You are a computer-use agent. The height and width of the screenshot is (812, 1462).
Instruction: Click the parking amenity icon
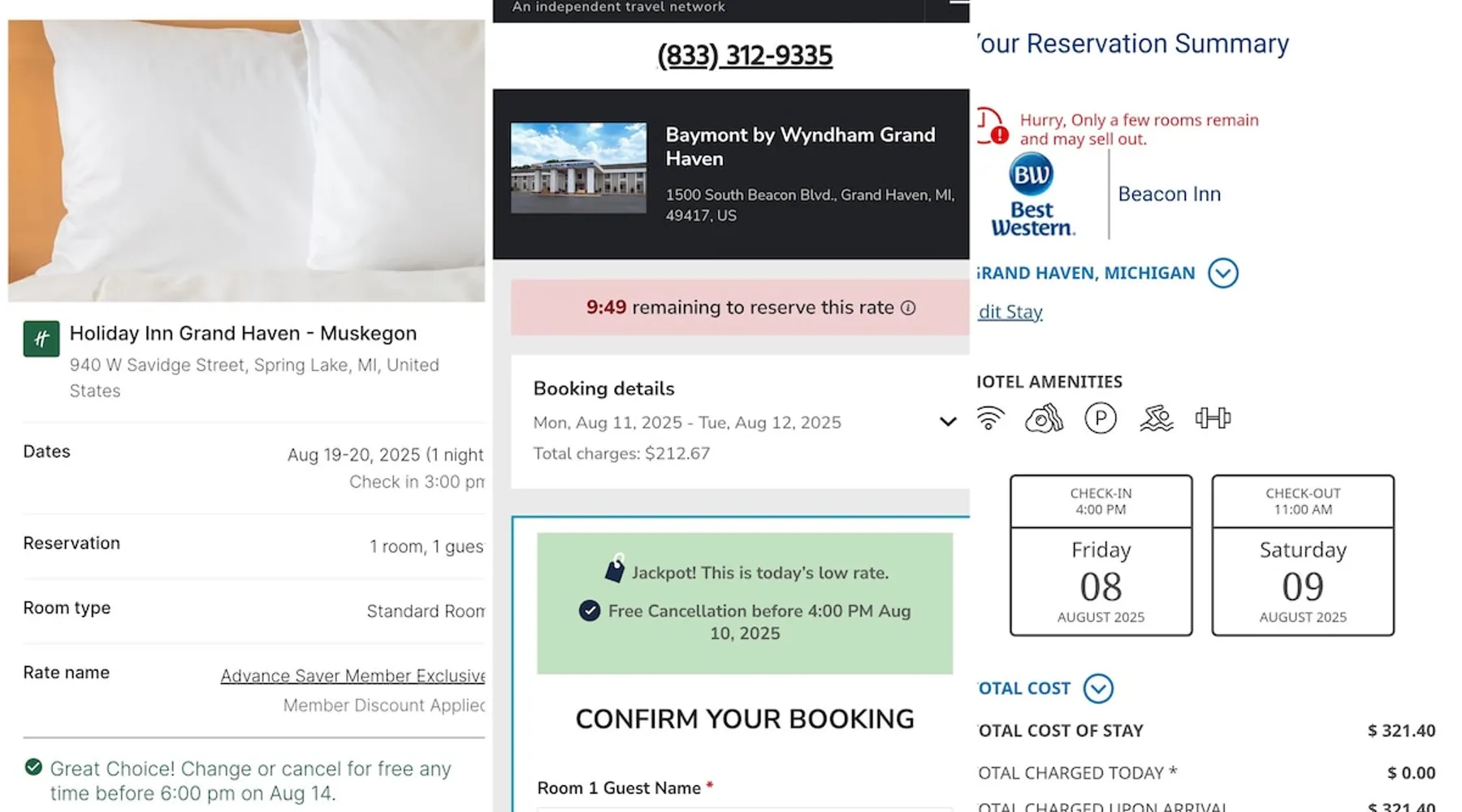point(1100,418)
